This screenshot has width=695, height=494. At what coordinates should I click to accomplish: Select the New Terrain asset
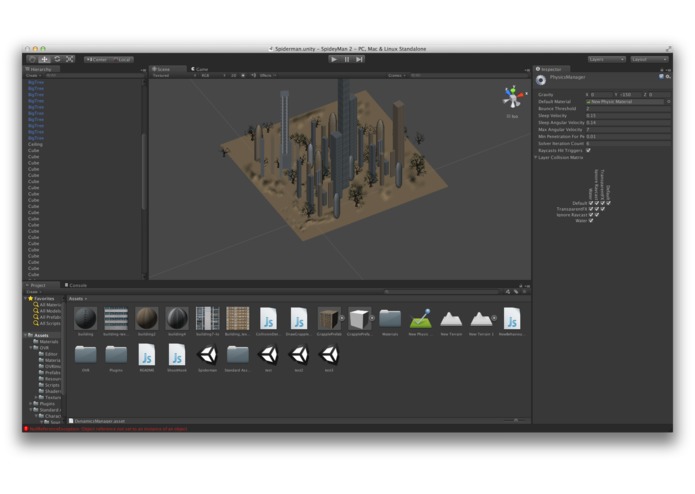coord(451,321)
